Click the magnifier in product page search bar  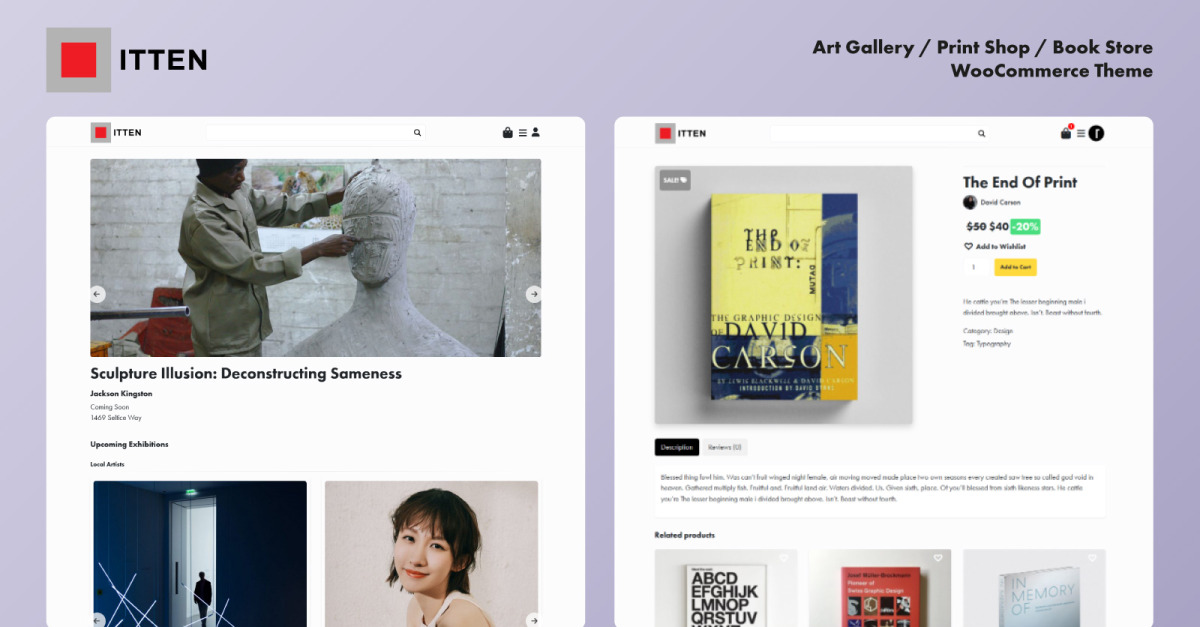[x=981, y=133]
